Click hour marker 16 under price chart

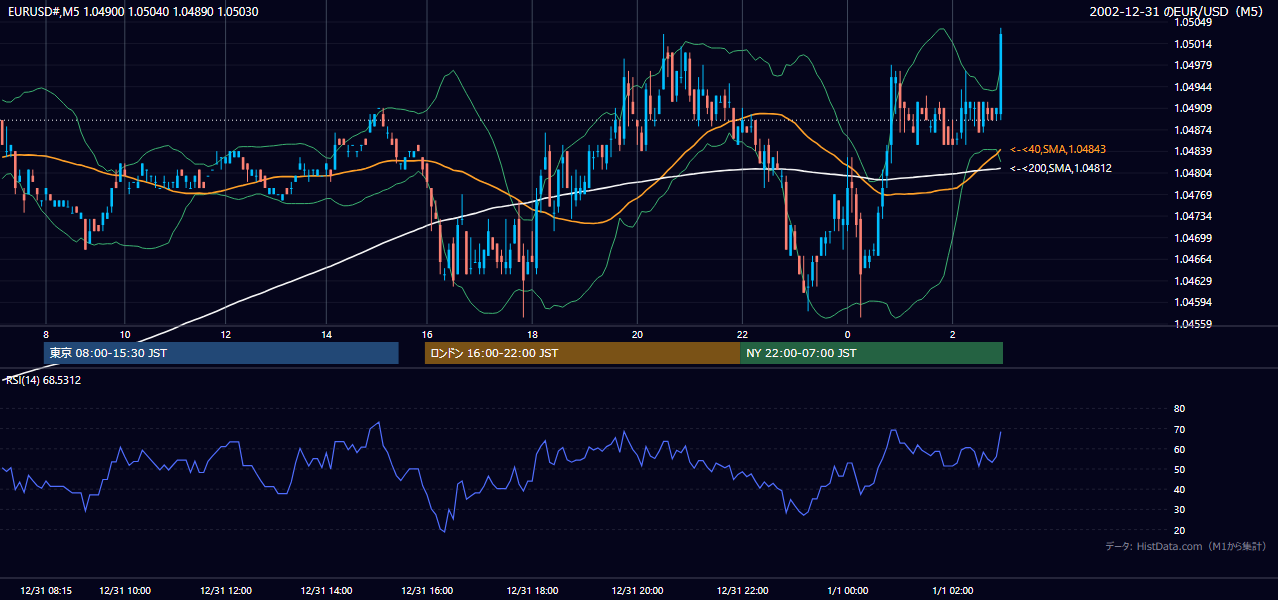(x=427, y=334)
